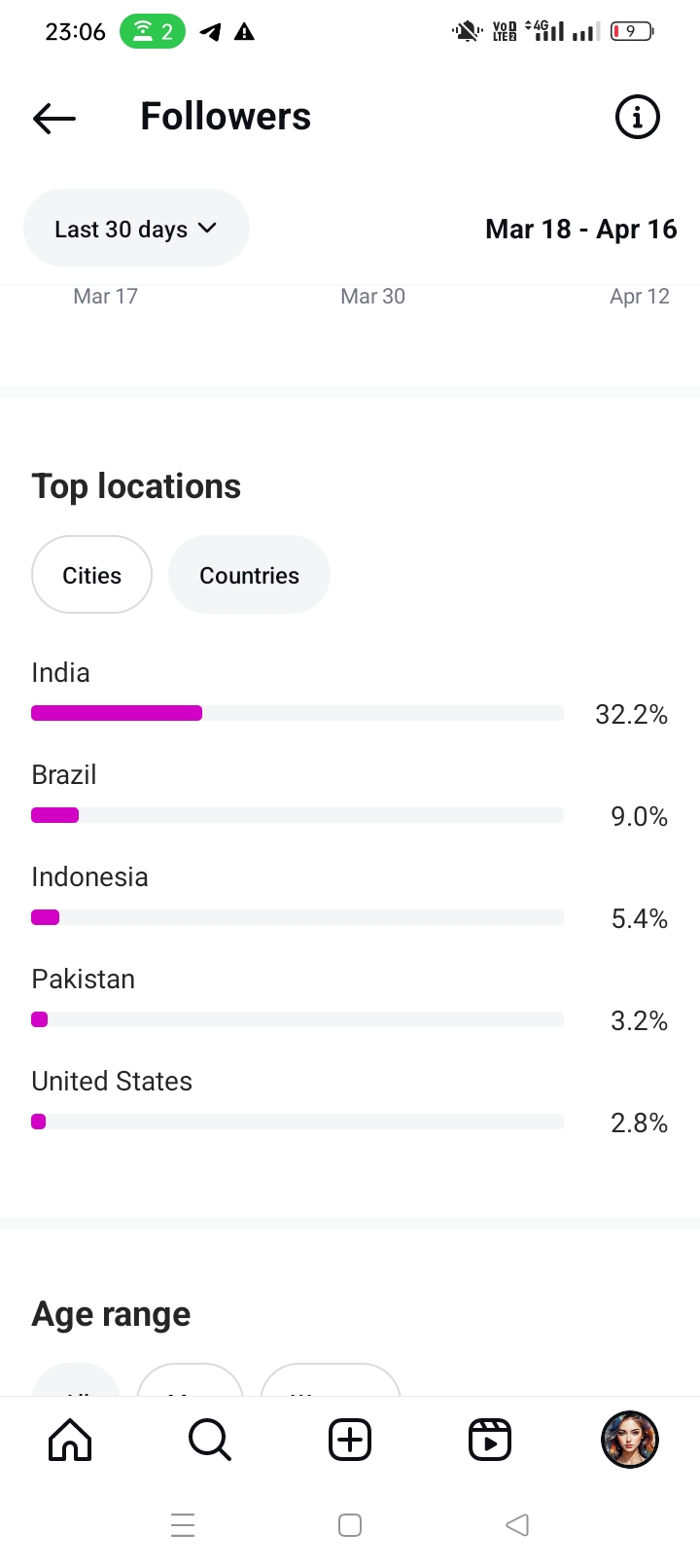The width and height of the screenshot is (700, 1568).
Task: Tap the create new post icon
Action: point(350,1440)
